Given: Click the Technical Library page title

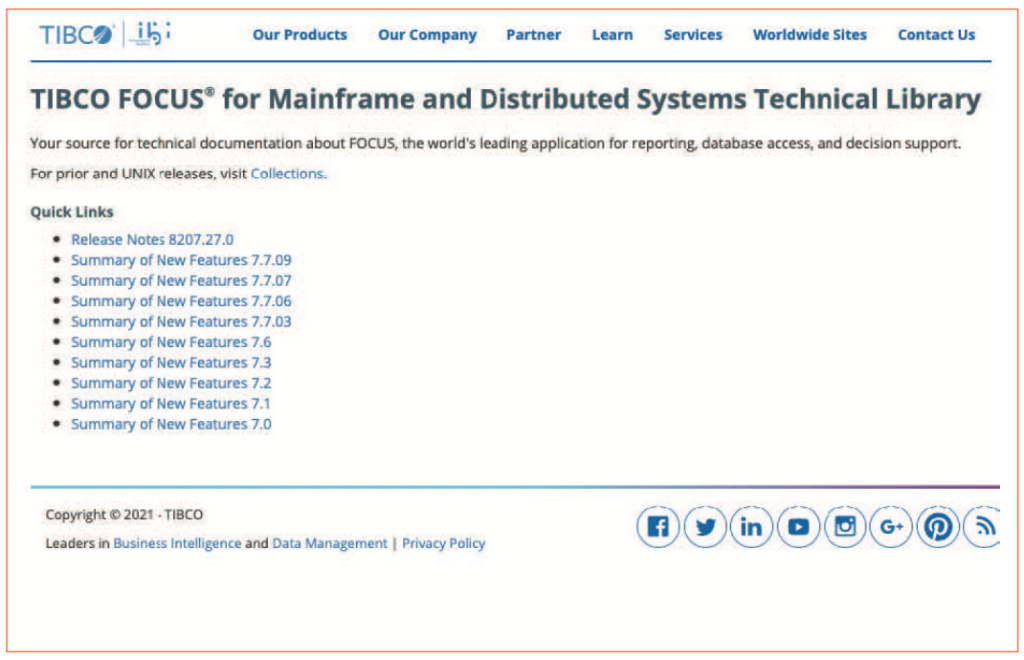Looking at the screenshot, I should click(505, 100).
